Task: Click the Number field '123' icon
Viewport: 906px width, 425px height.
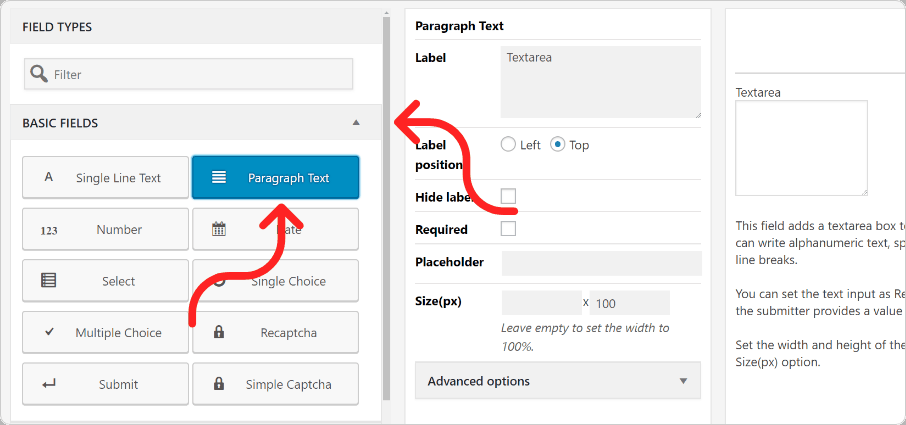Action: 49,230
